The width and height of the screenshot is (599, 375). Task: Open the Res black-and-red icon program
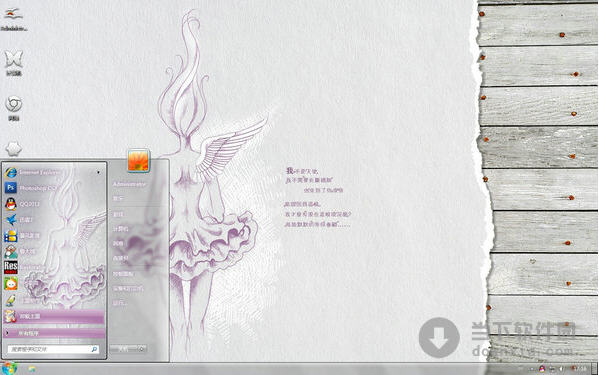point(53,267)
